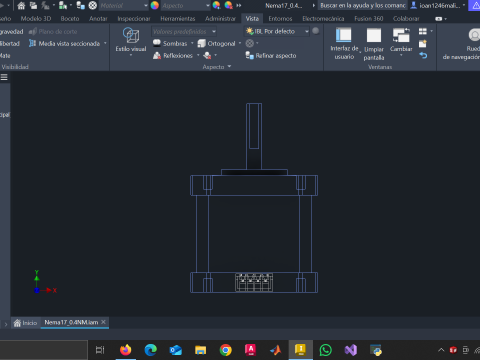Screen dimensions: 480x360
Task: Click Media vista seccionada icon
Action: pos(32,43)
